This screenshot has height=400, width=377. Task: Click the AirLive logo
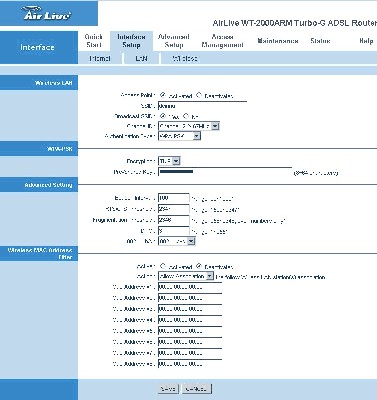[x=47, y=14]
